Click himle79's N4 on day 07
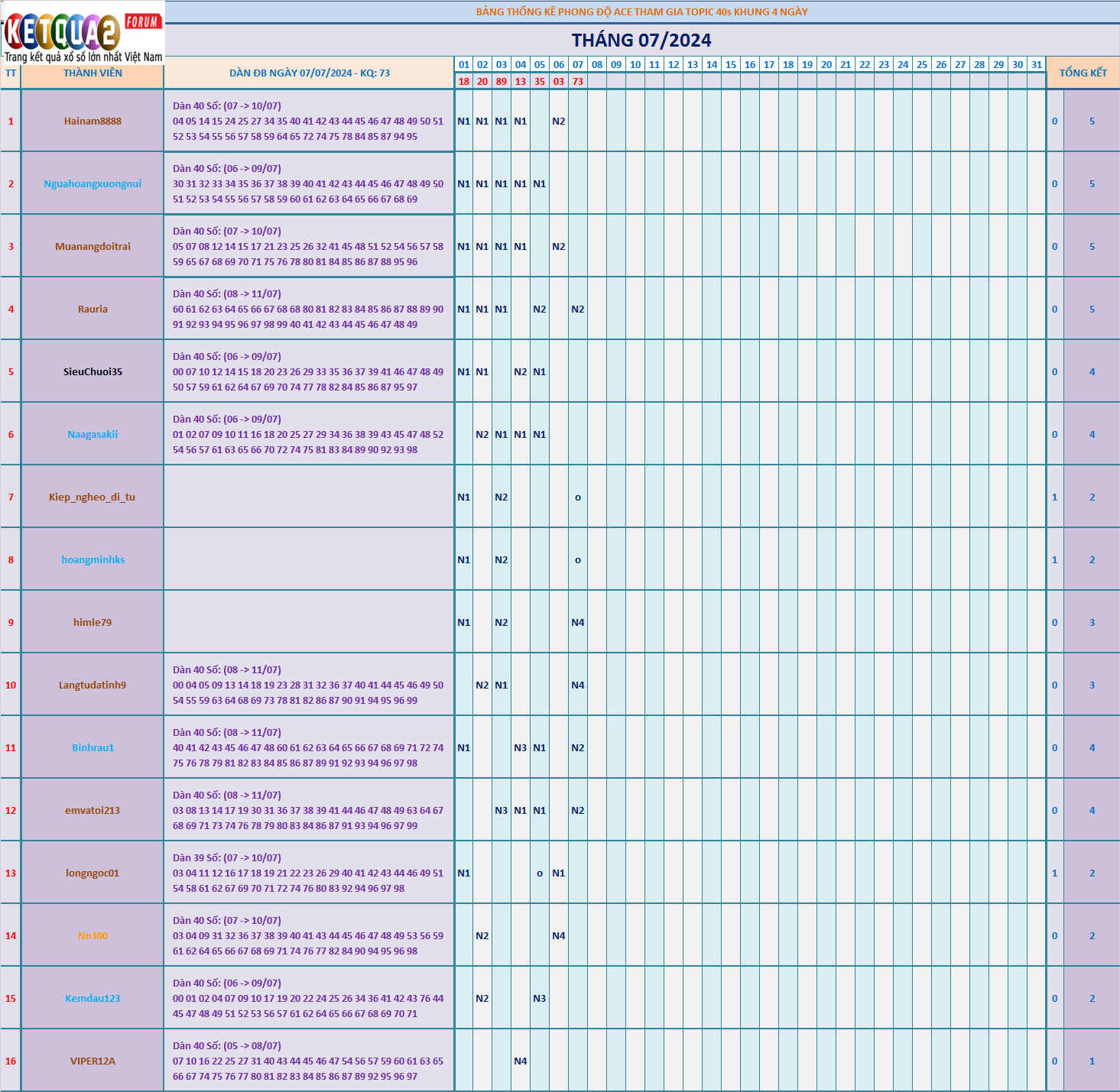 point(578,622)
